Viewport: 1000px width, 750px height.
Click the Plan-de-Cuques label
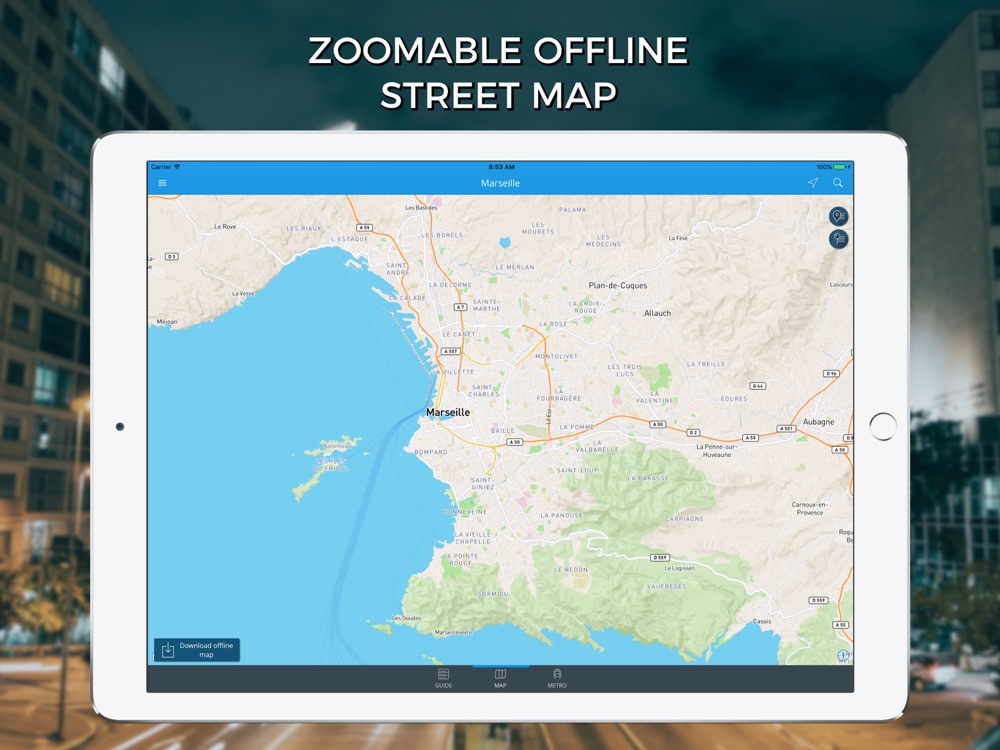point(617,286)
